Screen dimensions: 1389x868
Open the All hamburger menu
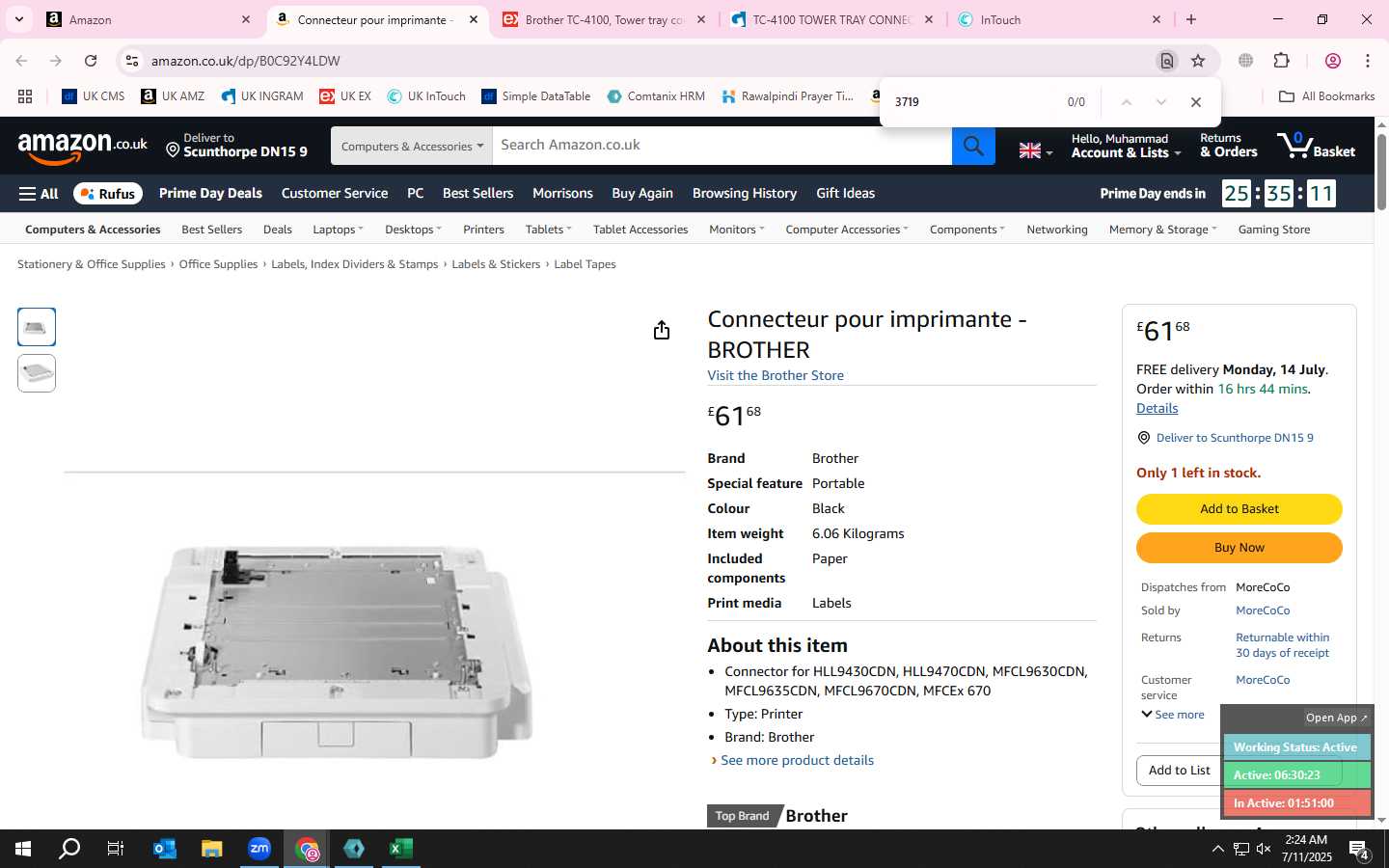pyautogui.click(x=39, y=194)
